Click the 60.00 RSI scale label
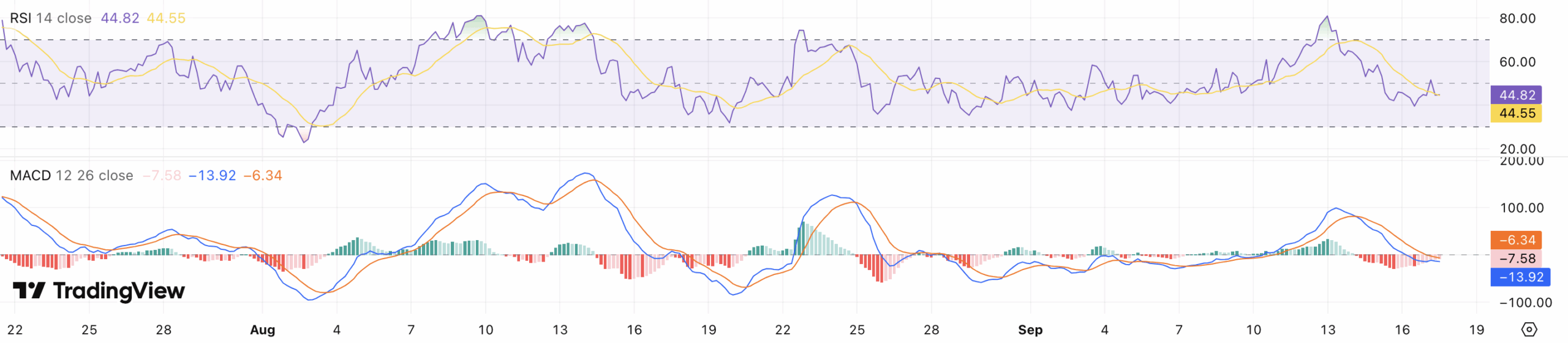Image resolution: width=1568 pixels, height=343 pixels. pyautogui.click(x=1517, y=62)
